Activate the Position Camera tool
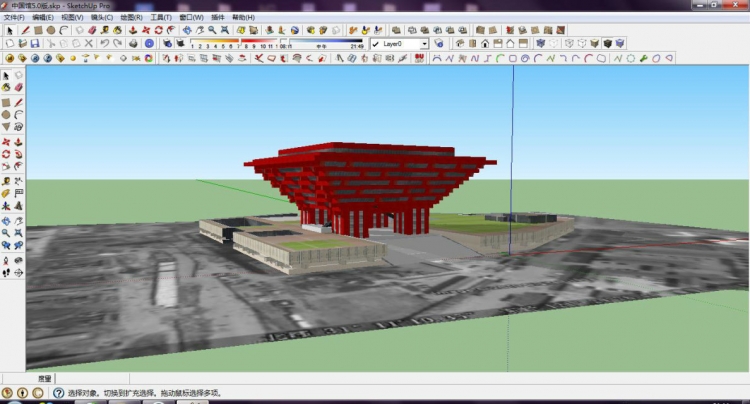Viewport: 750px width, 404px height. pyautogui.click(x=6, y=261)
